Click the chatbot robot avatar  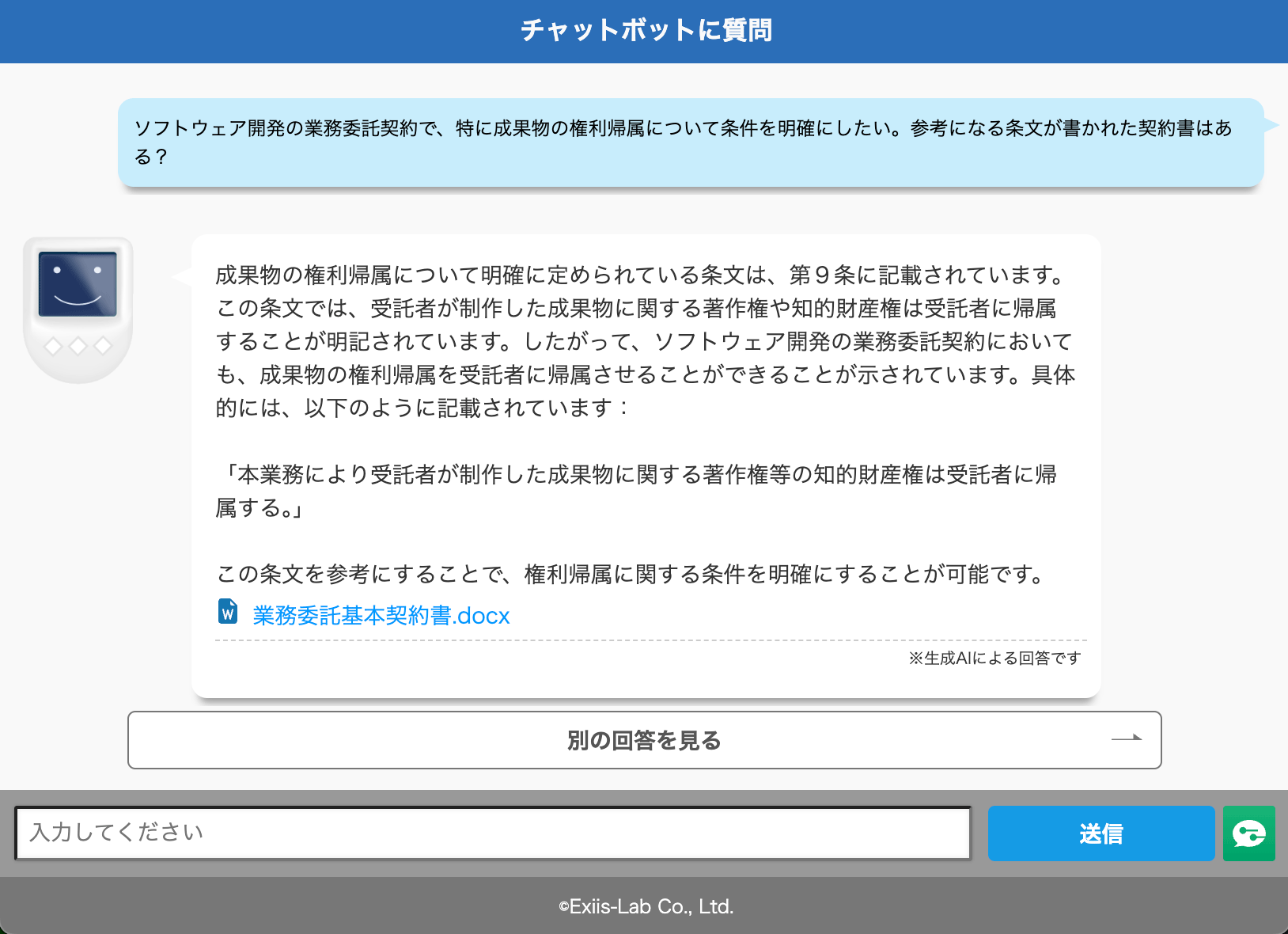click(78, 309)
